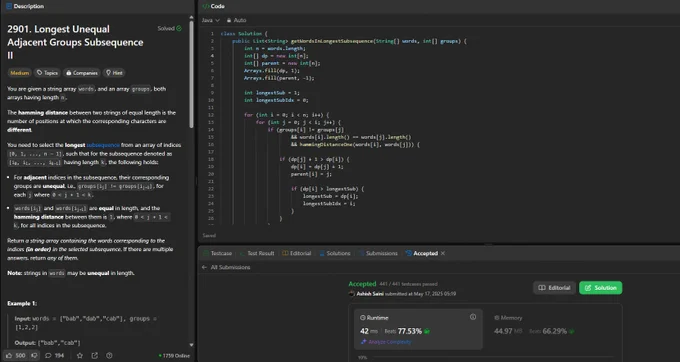Viewport: 680px width, 362px height.
Task: Open the help question mark icon
Action: click(109, 355)
